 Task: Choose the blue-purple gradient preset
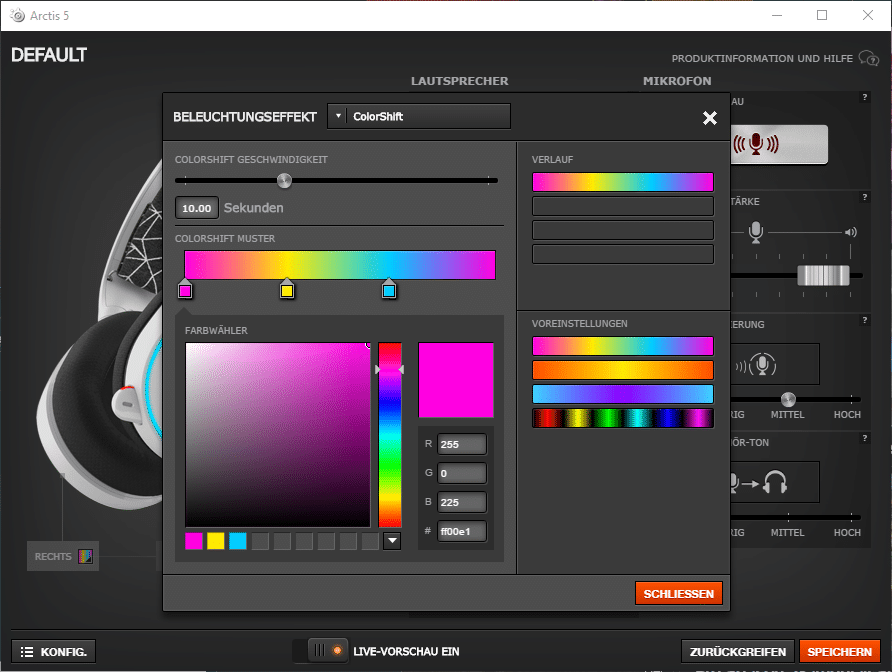pos(623,394)
